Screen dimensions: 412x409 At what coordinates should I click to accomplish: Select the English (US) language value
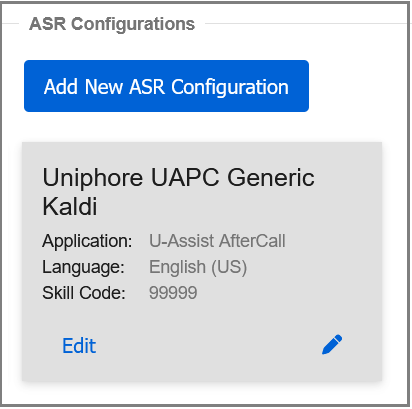click(198, 267)
